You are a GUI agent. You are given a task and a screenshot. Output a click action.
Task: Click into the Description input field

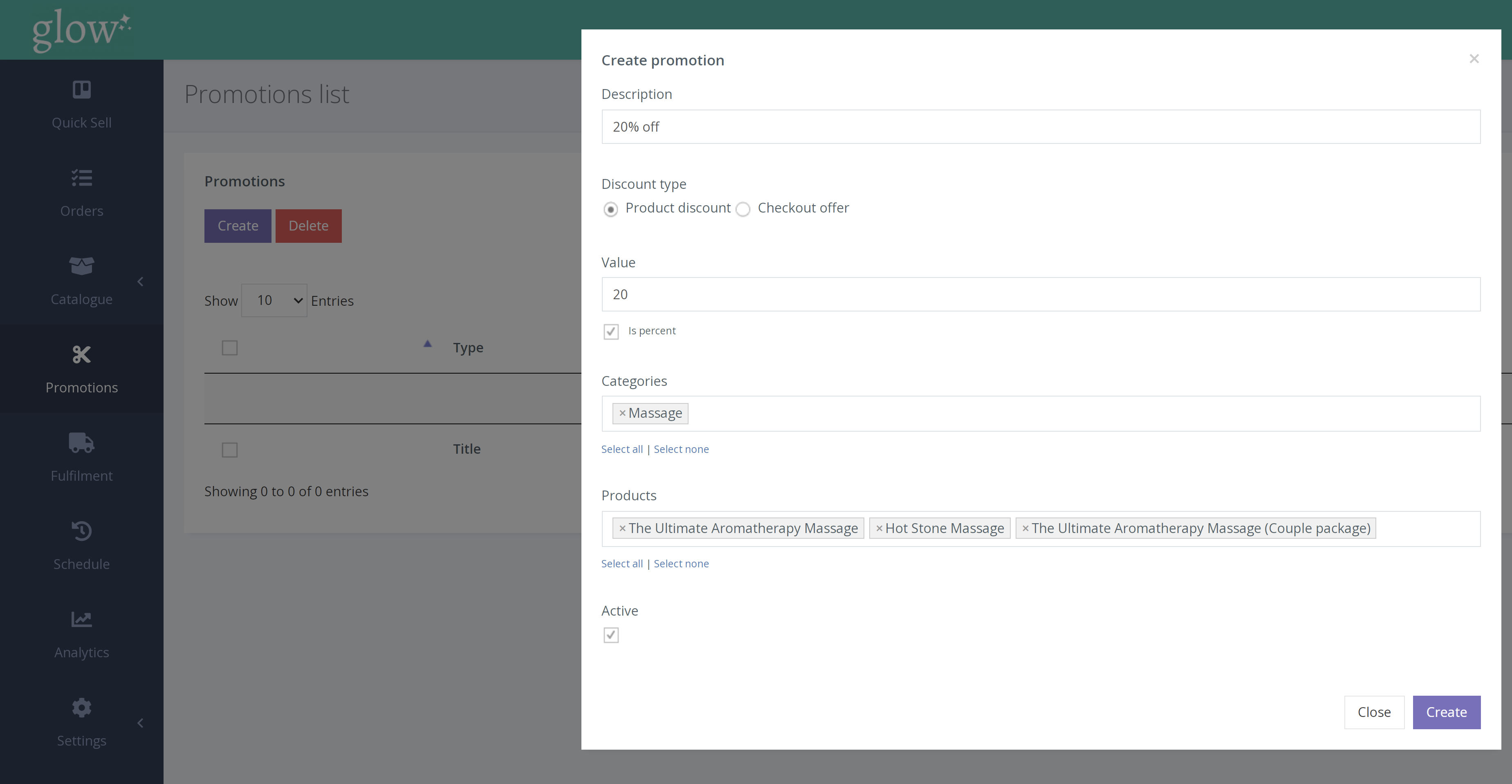(x=1040, y=127)
